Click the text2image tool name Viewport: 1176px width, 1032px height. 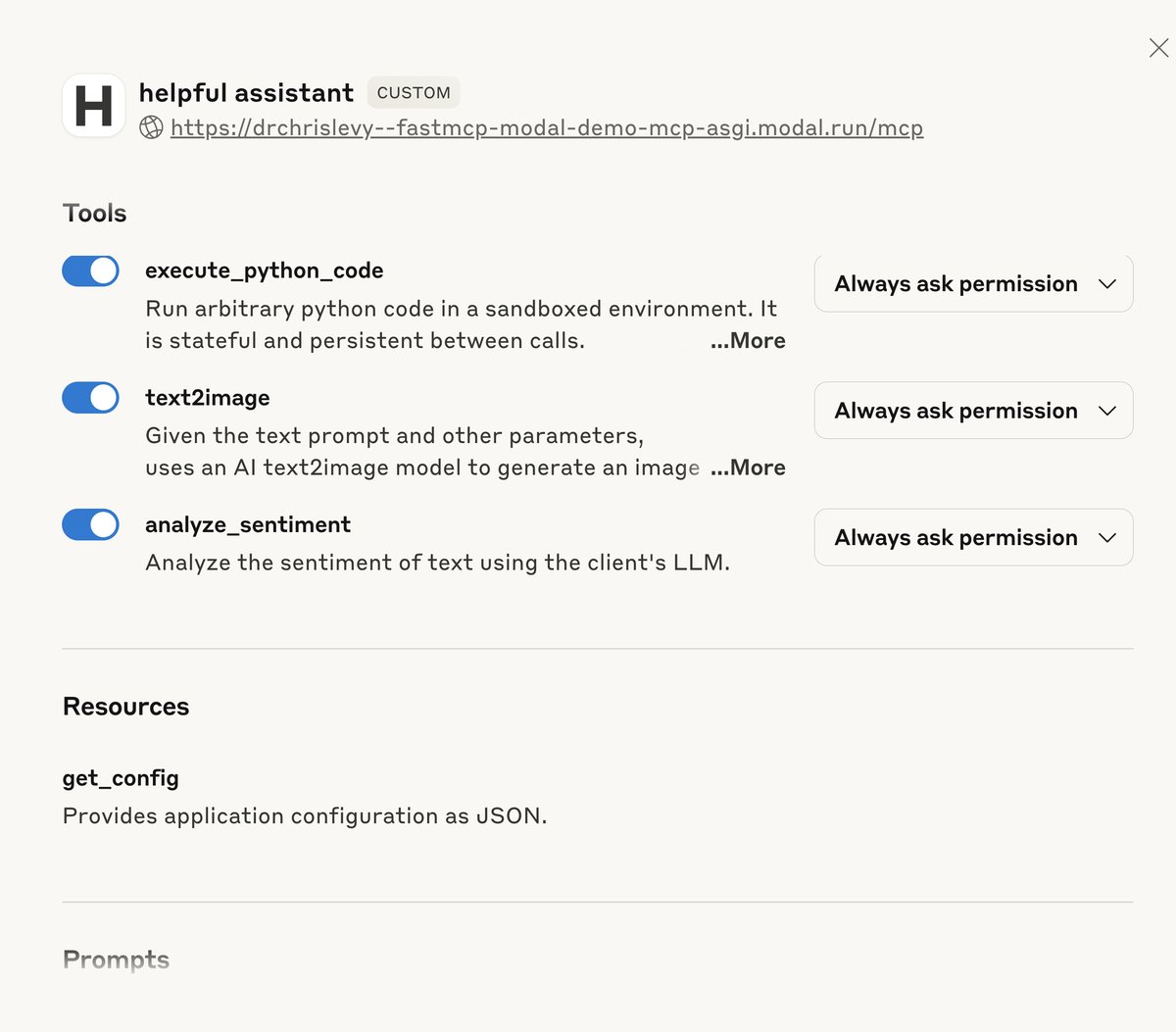tap(208, 398)
